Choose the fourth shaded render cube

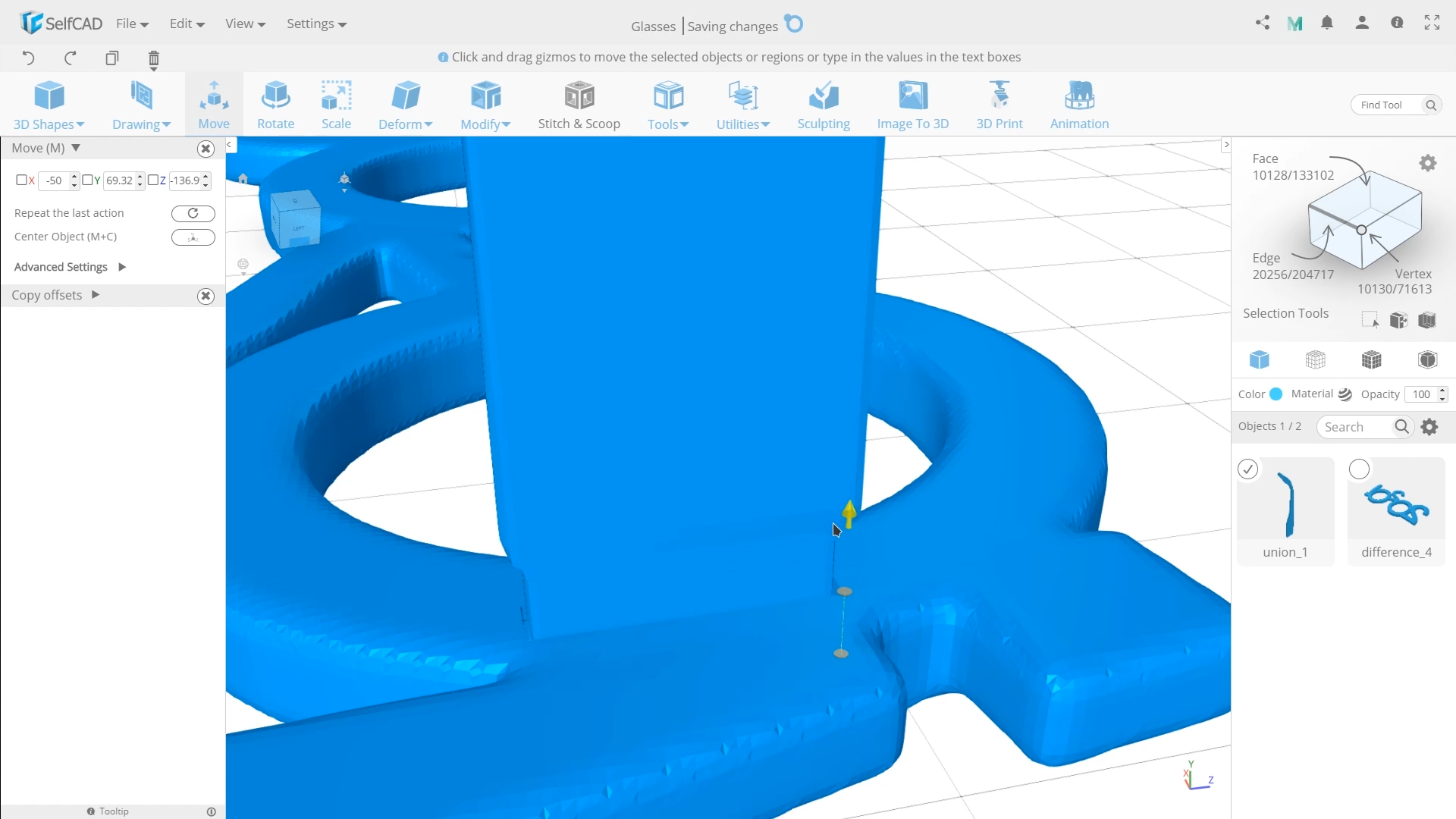(x=1428, y=359)
